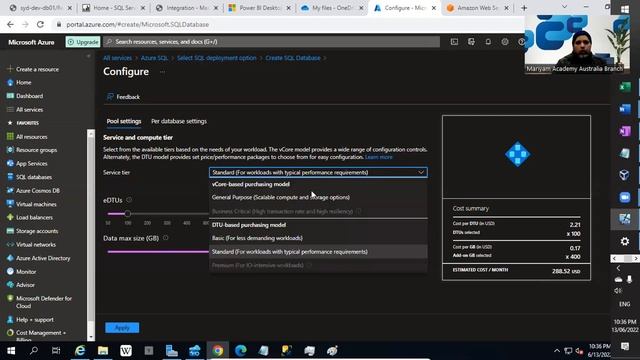This screenshot has height=360, width=640.
Task: Select Basic (For less demanding workloads) option
Action: (318, 238)
